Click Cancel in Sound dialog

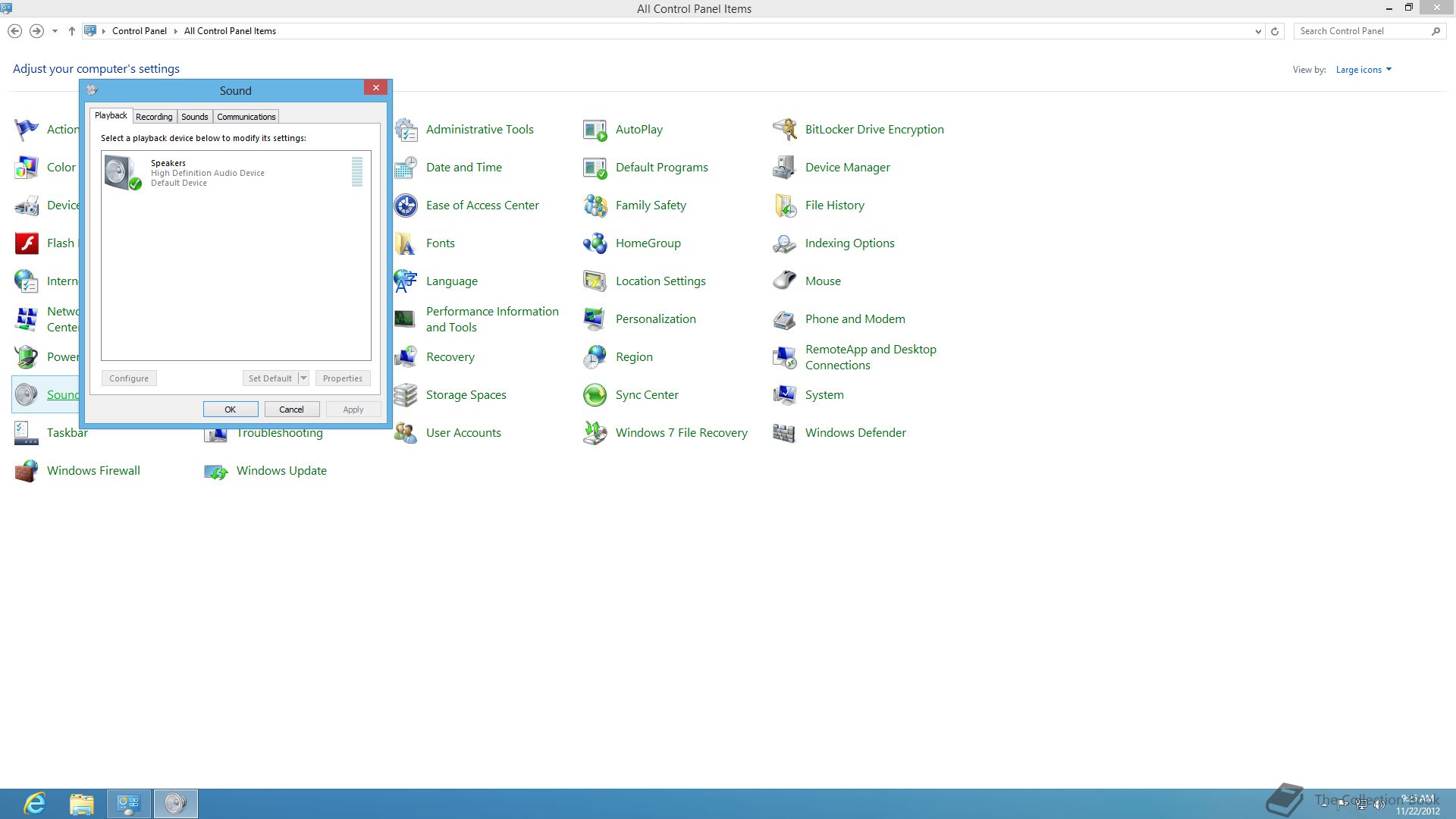(292, 409)
